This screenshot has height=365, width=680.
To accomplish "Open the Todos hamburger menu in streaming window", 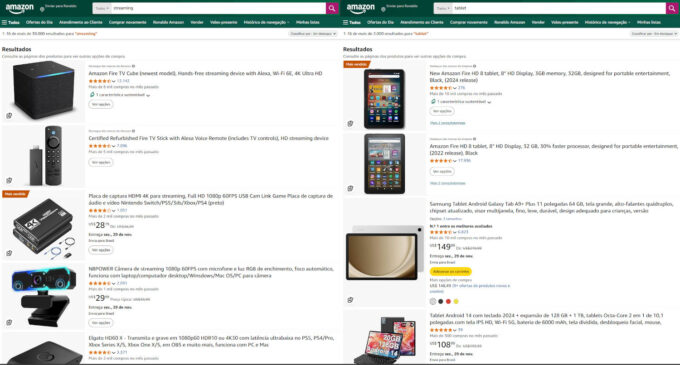I will [x=11, y=22].
